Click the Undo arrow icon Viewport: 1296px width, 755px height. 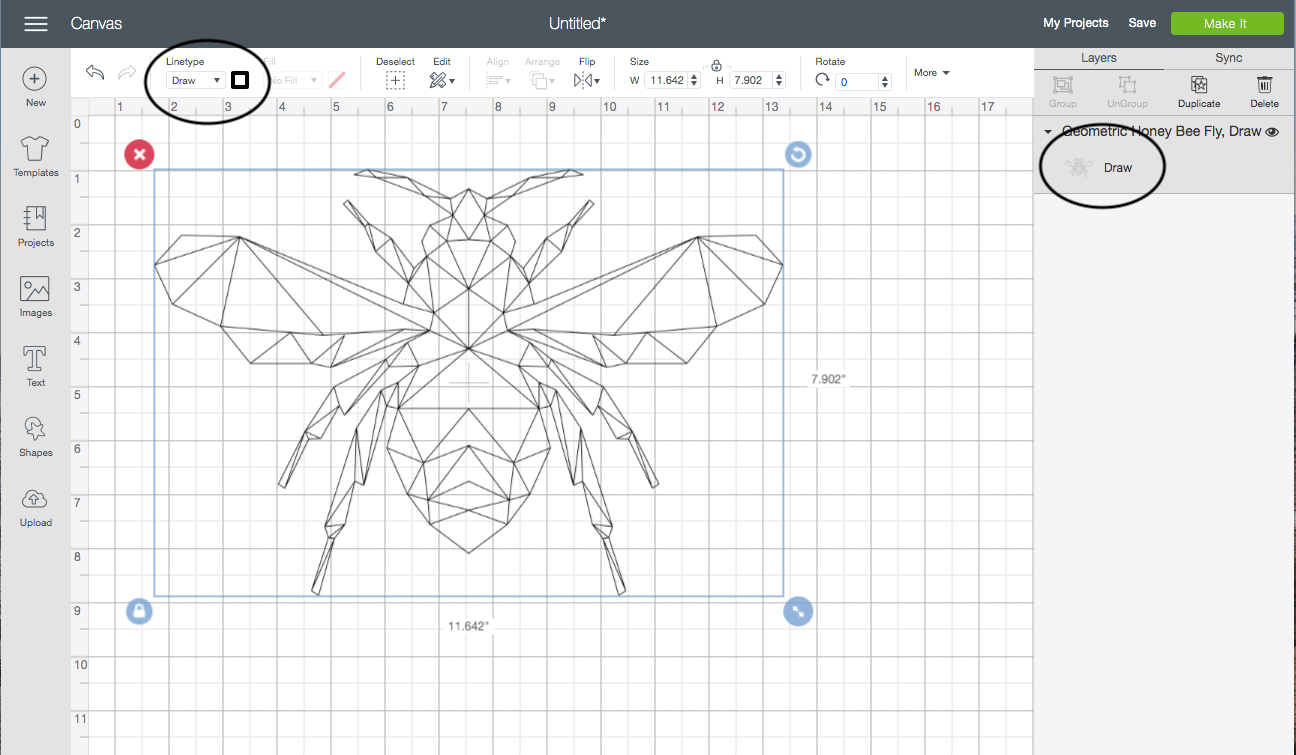(x=95, y=73)
